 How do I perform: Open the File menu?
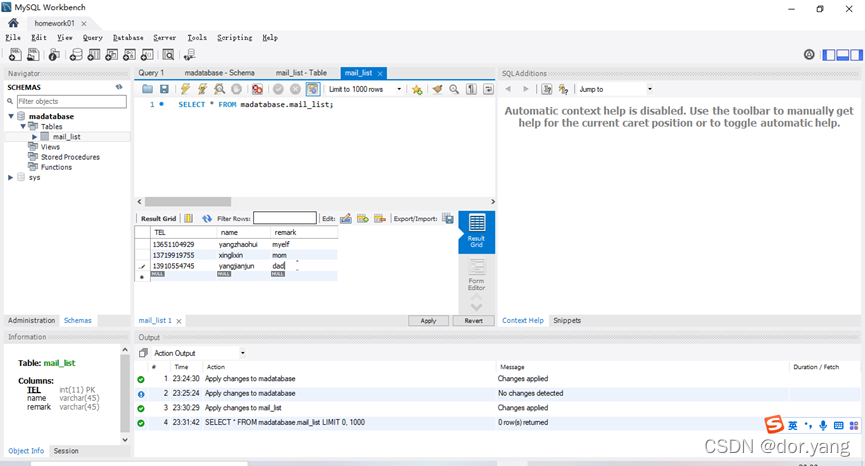(x=13, y=38)
